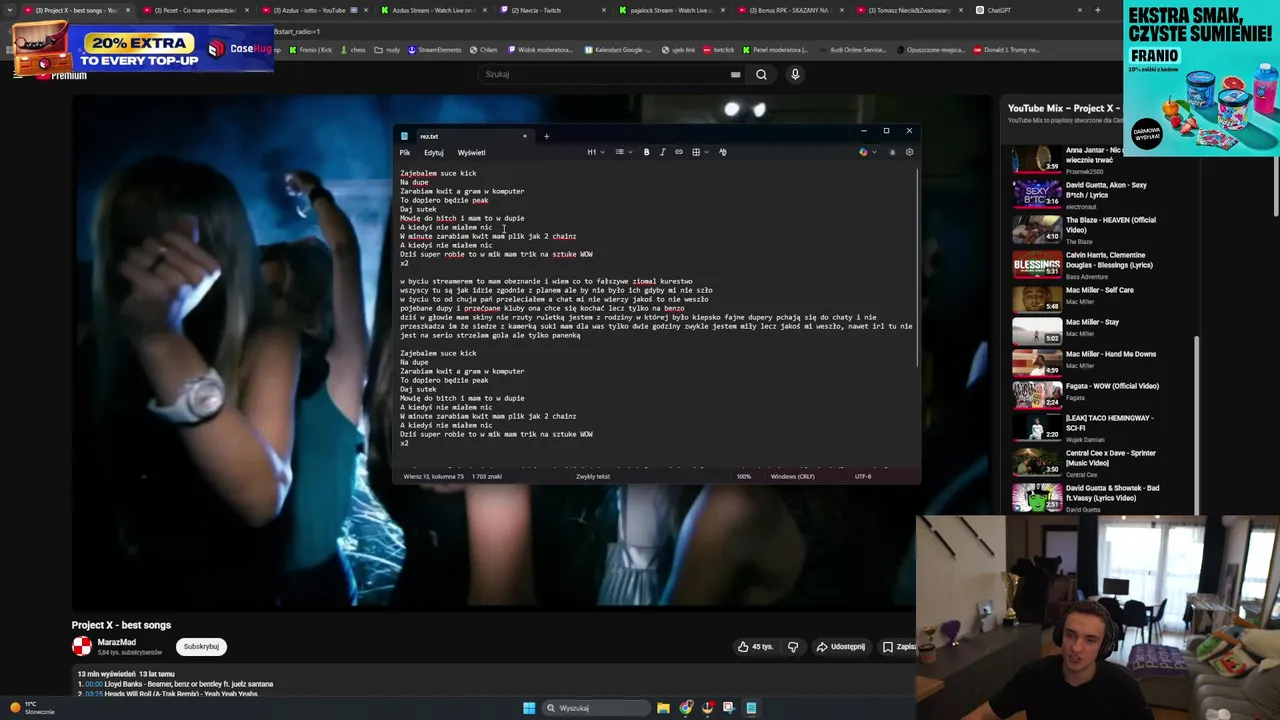Jump to the 03:25 Heads Will Roll timestamp

tap(94, 693)
